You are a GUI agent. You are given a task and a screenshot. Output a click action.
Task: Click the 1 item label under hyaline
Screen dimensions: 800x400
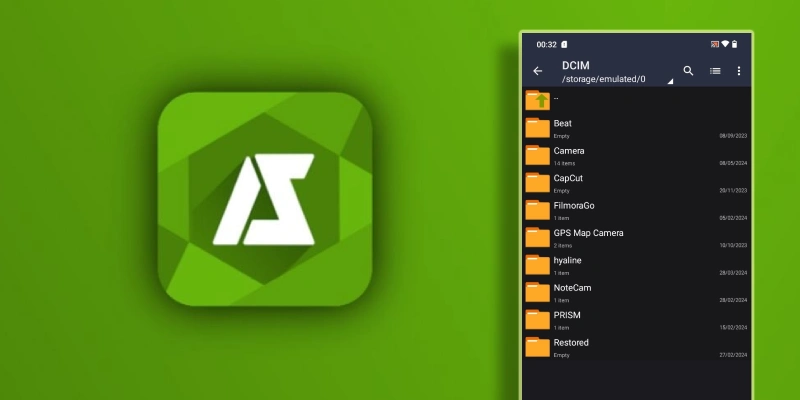click(561, 273)
